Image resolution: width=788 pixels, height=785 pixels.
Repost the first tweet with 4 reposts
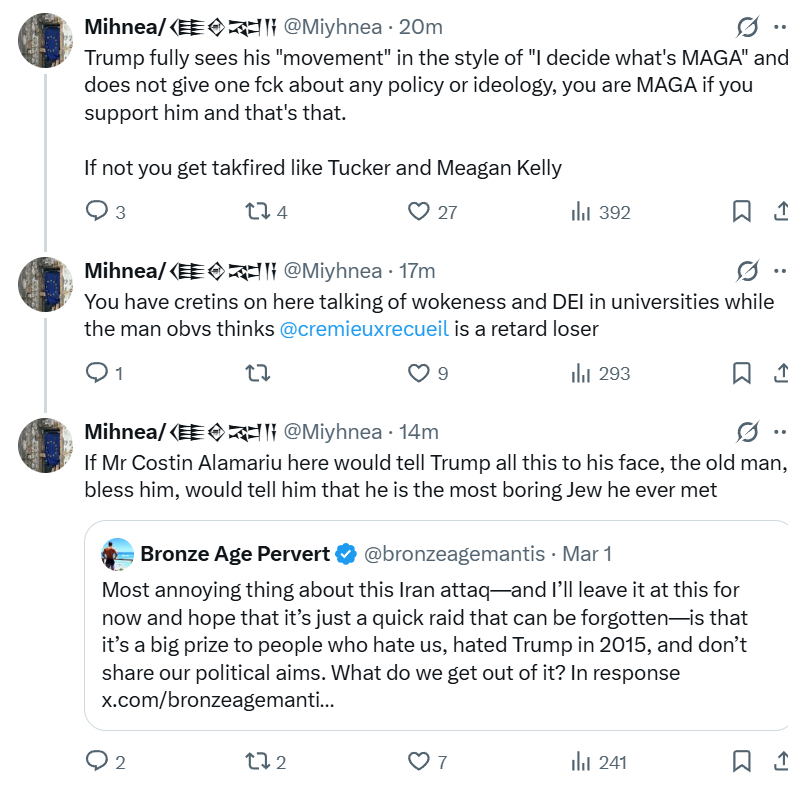[257, 212]
